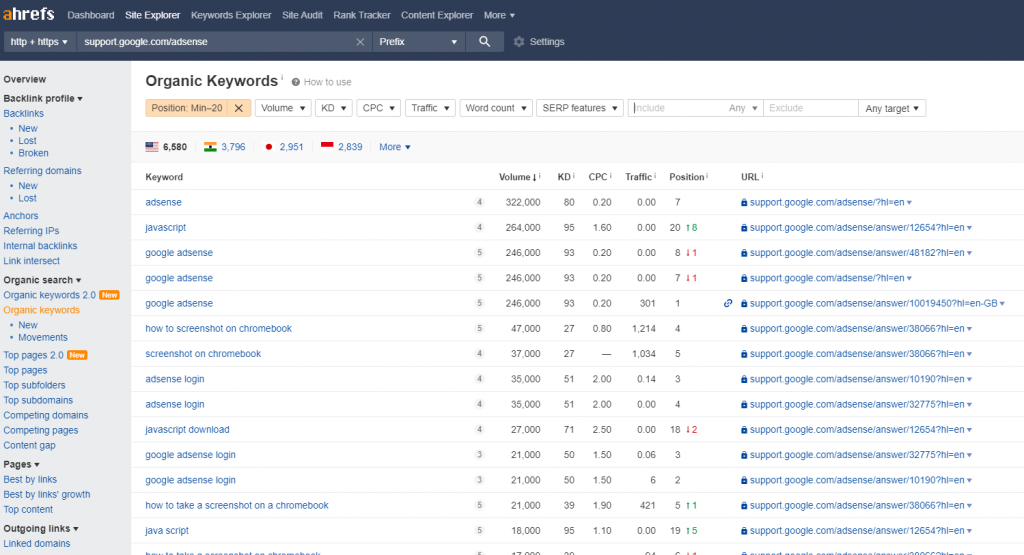Open Organic keywords 2.0 link

pos(50,295)
